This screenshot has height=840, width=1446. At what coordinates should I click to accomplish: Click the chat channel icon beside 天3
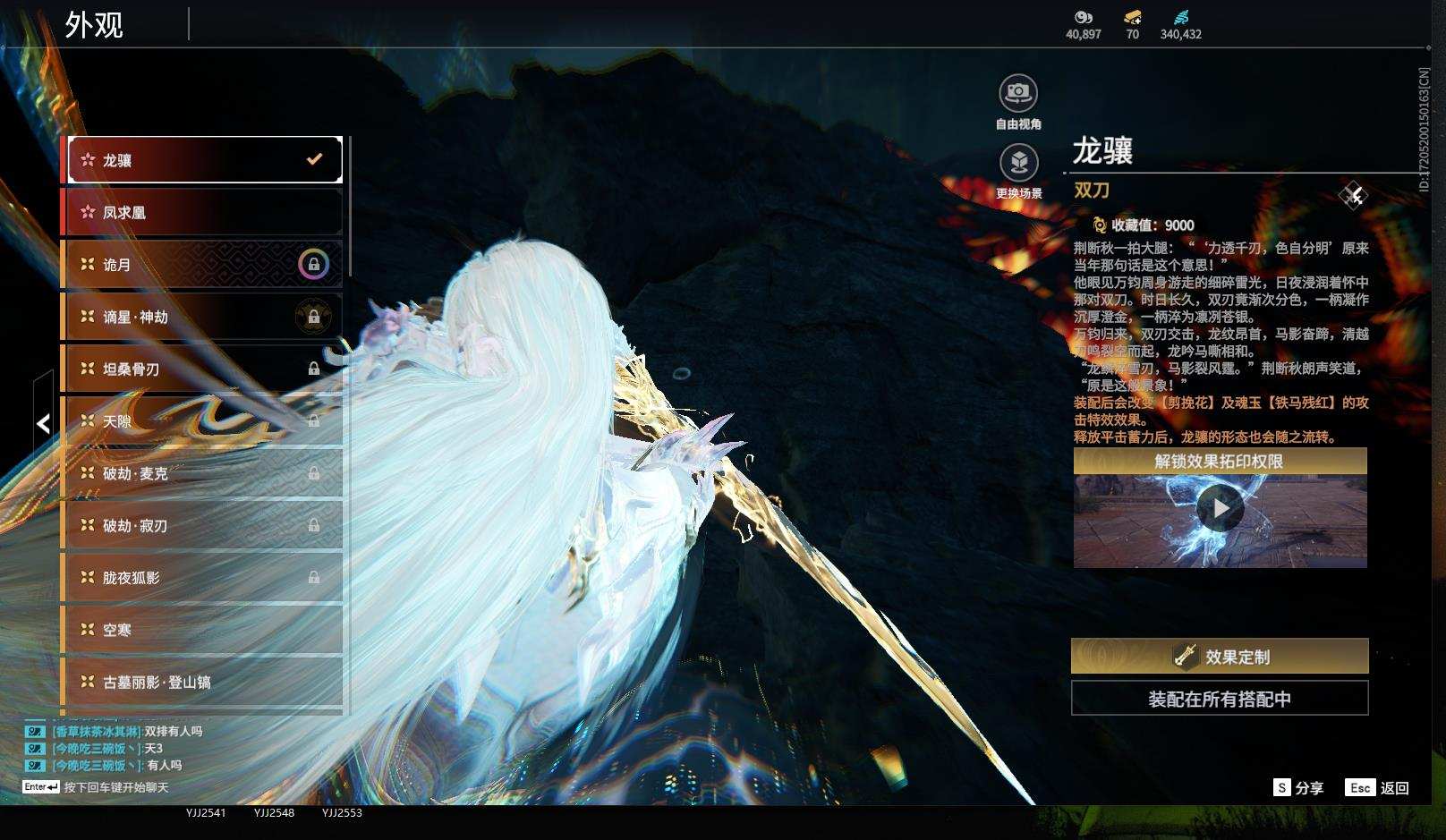pos(35,748)
